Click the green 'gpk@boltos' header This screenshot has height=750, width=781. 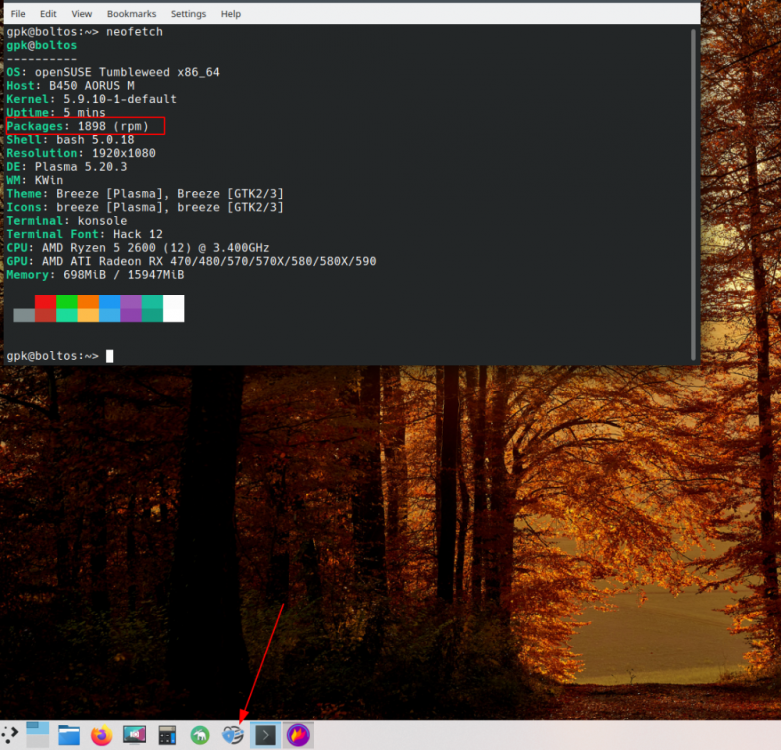42,45
